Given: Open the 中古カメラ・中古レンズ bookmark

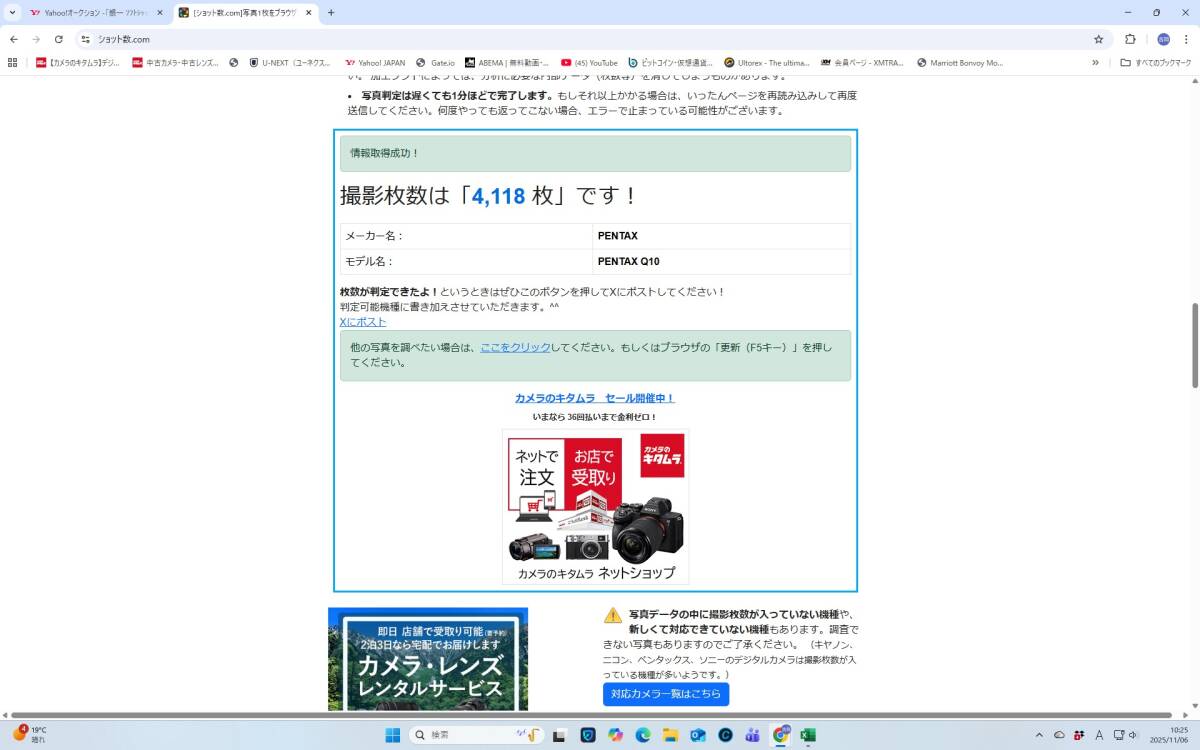Looking at the screenshot, I should (x=175, y=62).
